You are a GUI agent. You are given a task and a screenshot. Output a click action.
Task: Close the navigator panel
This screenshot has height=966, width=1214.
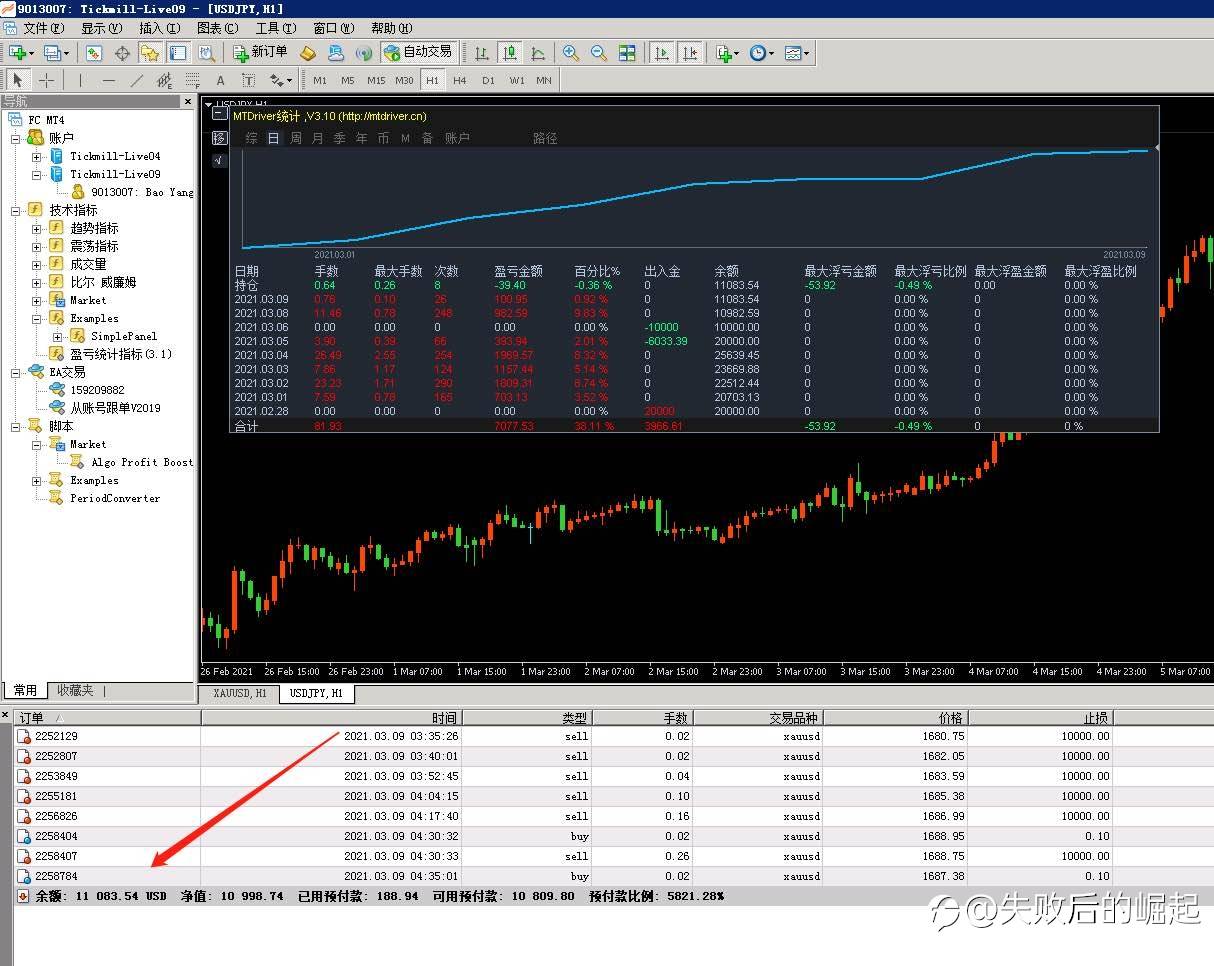click(187, 101)
